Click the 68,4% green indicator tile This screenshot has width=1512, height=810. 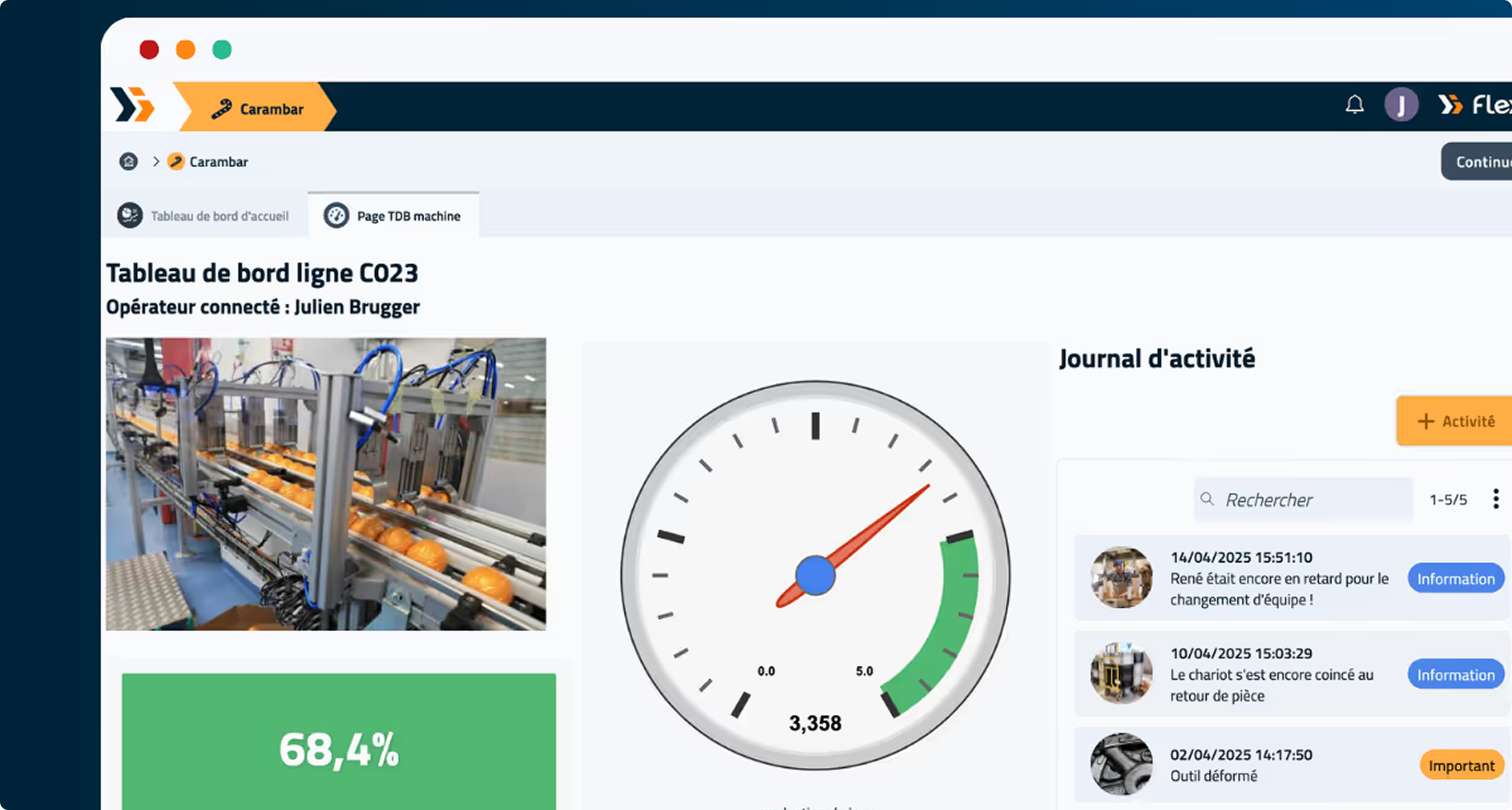339,742
